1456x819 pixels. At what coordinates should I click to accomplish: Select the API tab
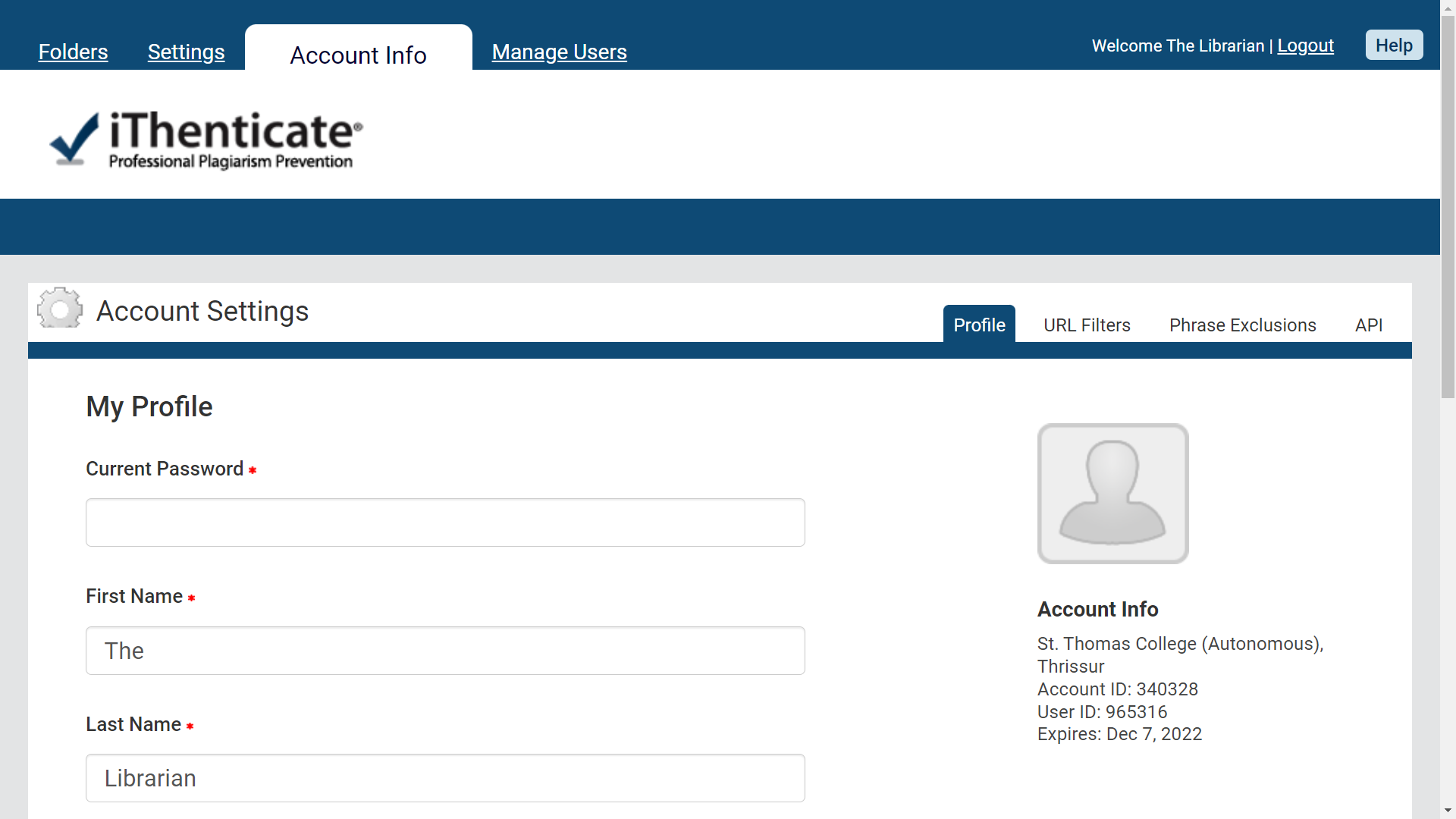1369,325
